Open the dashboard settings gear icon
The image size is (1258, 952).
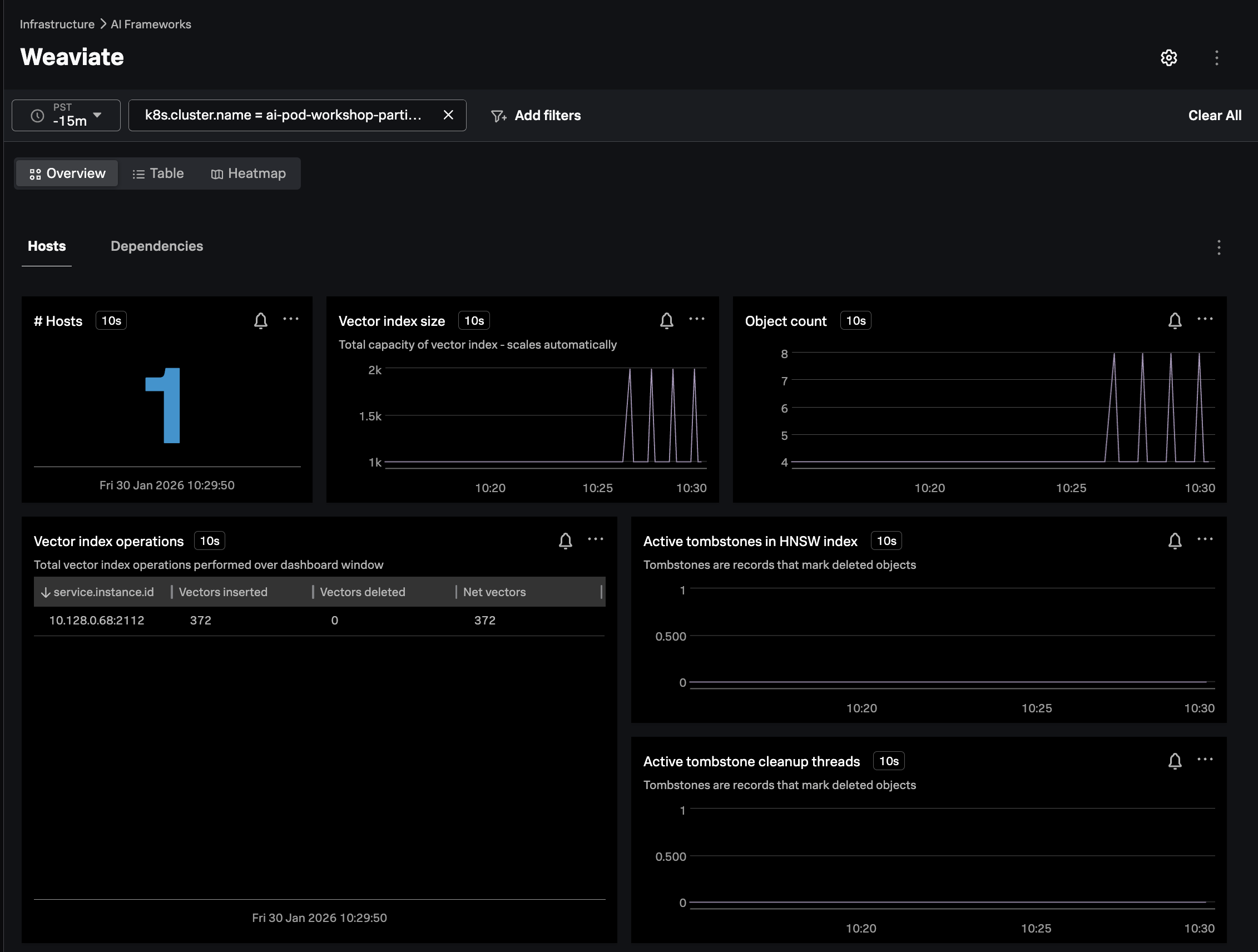(1168, 57)
